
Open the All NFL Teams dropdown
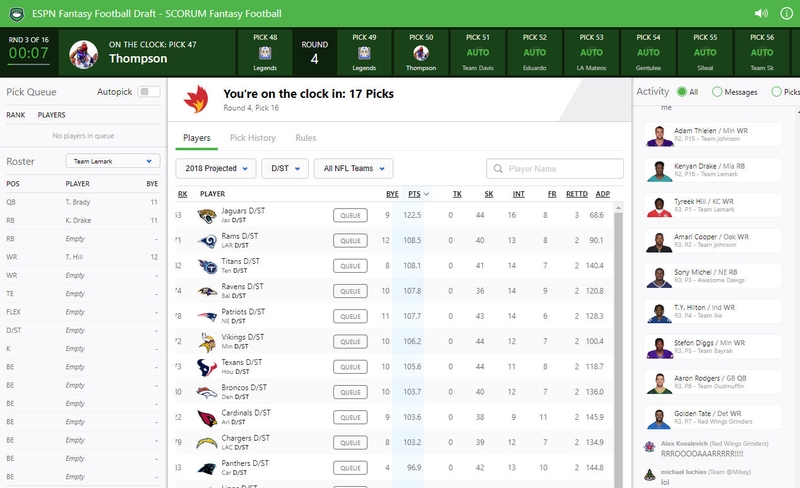click(353, 168)
